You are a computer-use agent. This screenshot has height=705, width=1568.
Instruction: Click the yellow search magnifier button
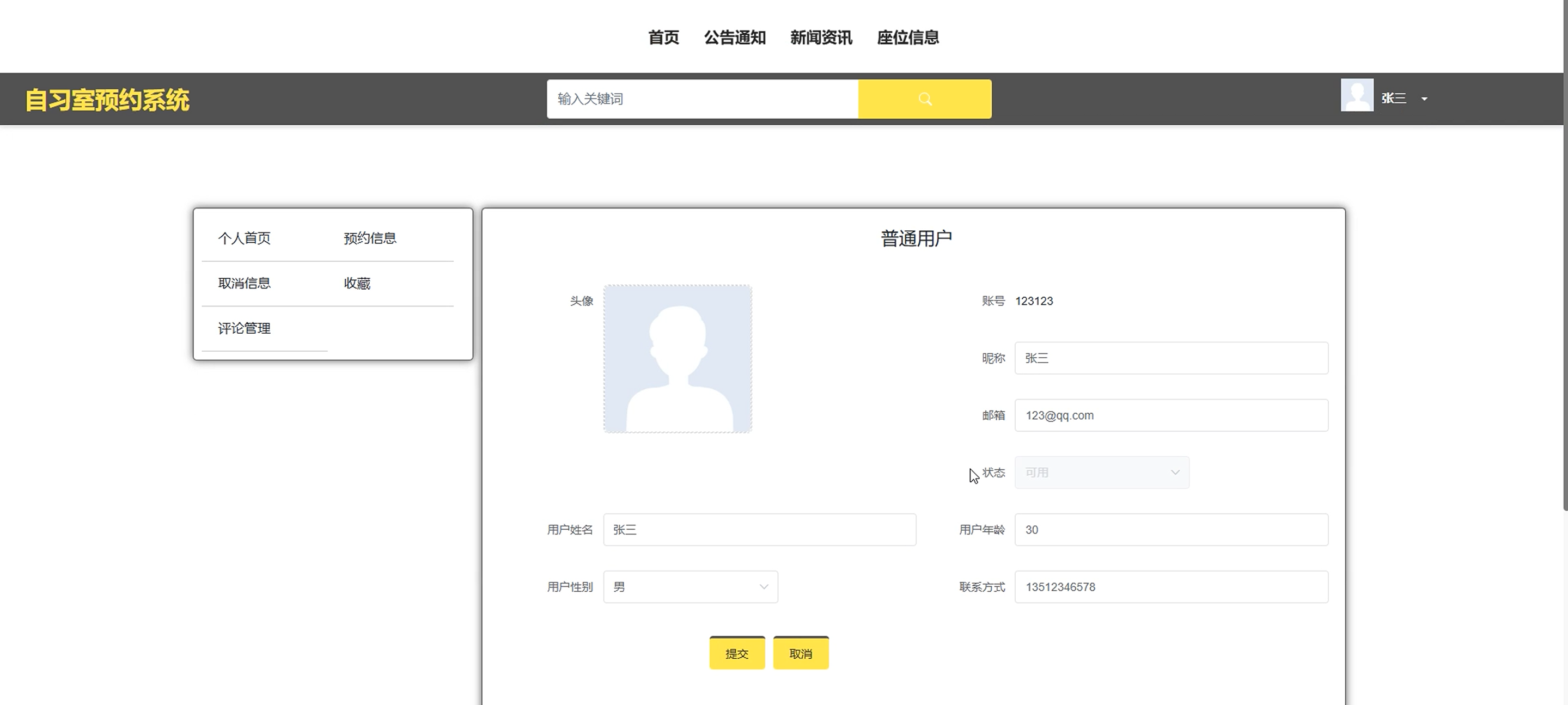924,99
